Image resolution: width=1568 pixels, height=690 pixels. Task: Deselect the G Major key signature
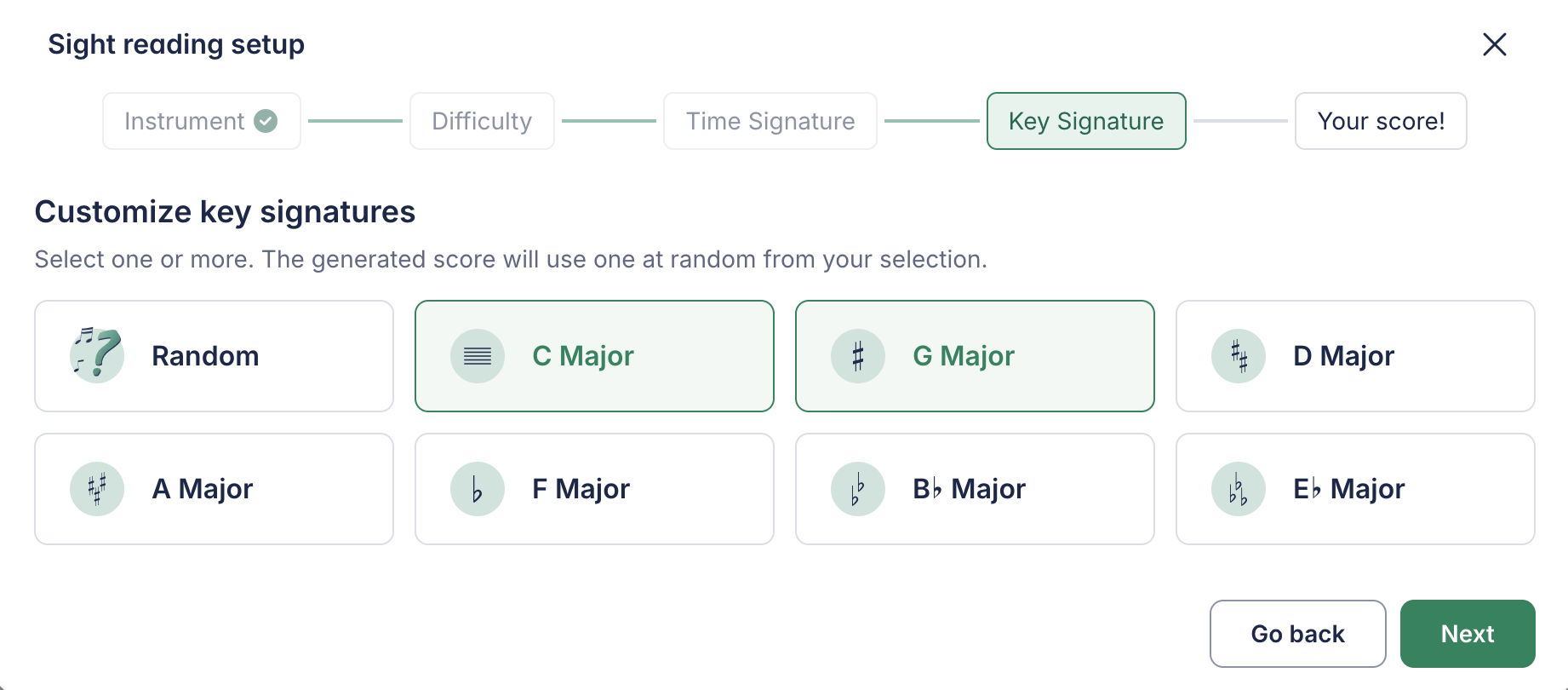tap(975, 356)
